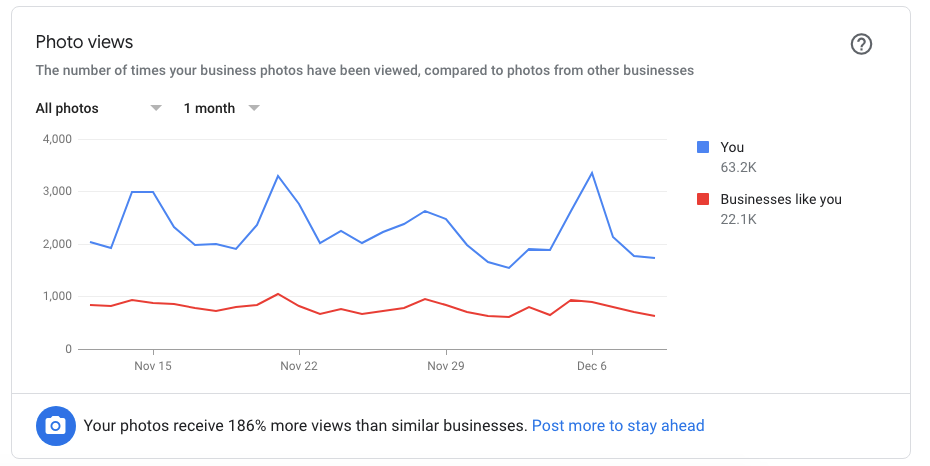The image size is (930, 466).
Task: Click the Photo views heading
Action: coord(84,42)
